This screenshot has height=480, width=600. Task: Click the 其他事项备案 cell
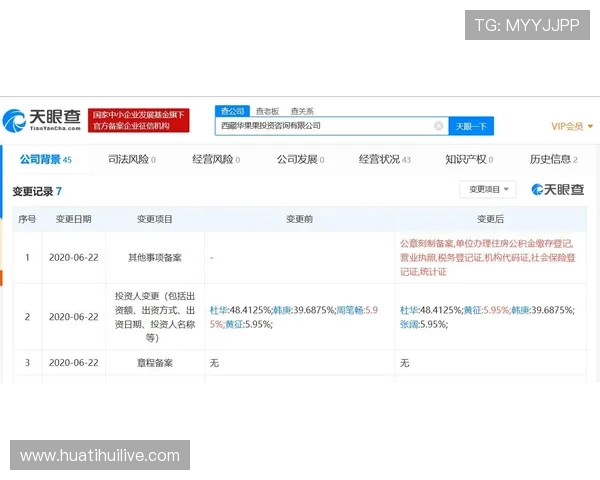tap(155, 258)
